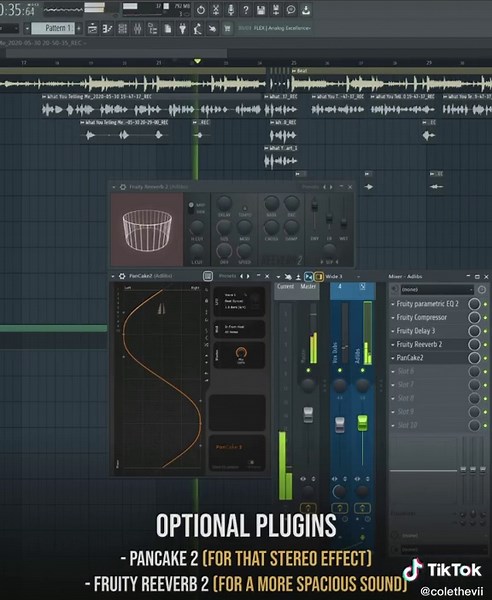Click the undo history circular arrow icon
This screenshot has height=600, width=492.
pyautogui.click(x=201, y=10)
